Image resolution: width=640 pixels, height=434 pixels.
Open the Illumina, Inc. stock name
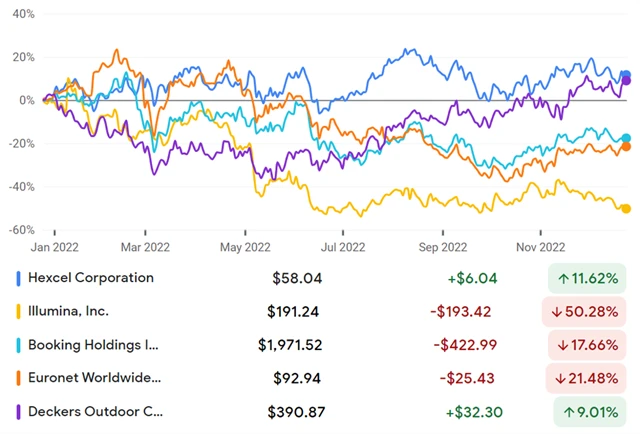click(x=77, y=311)
